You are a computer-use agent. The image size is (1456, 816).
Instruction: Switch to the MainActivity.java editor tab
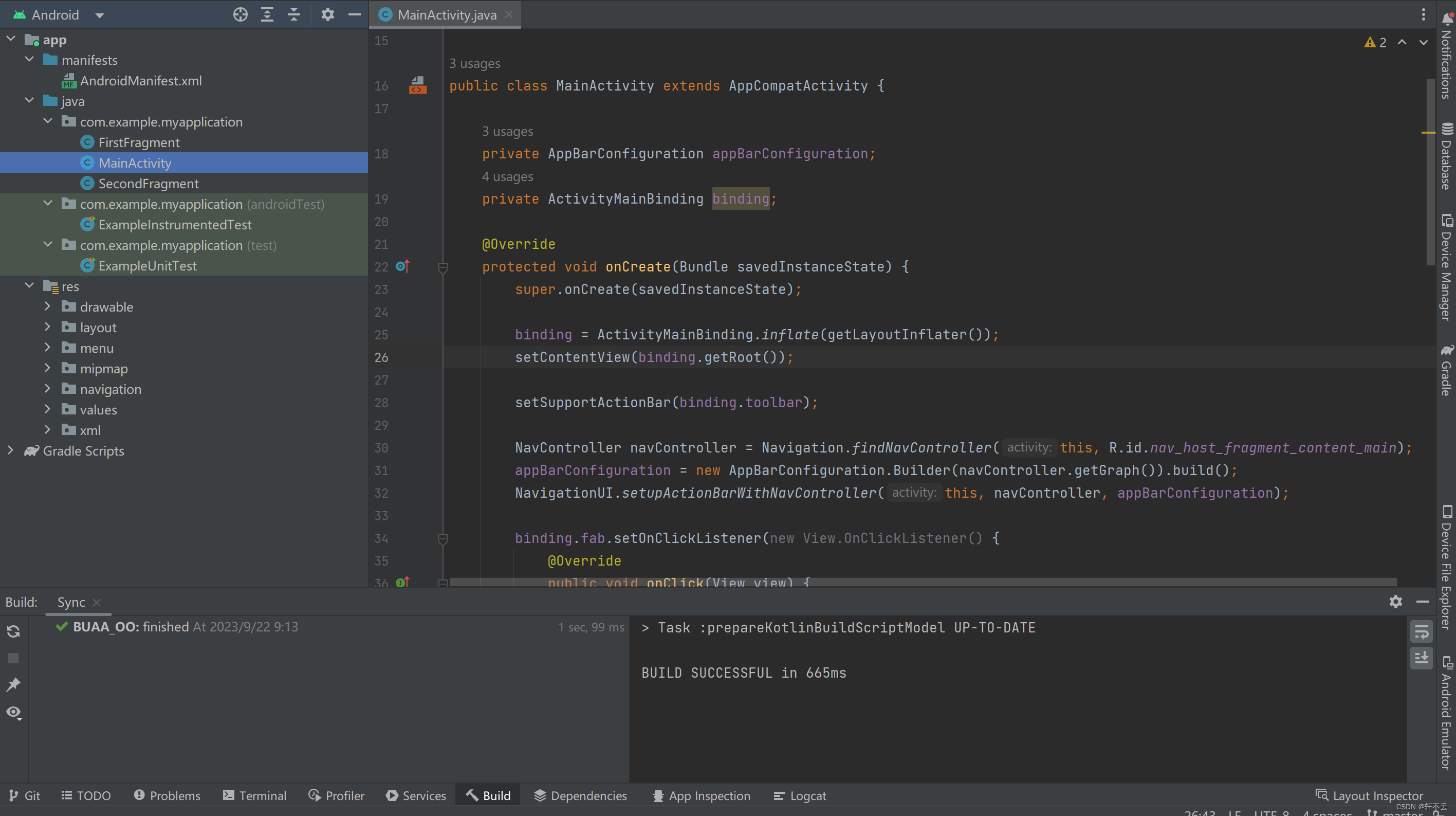coord(446,15)
